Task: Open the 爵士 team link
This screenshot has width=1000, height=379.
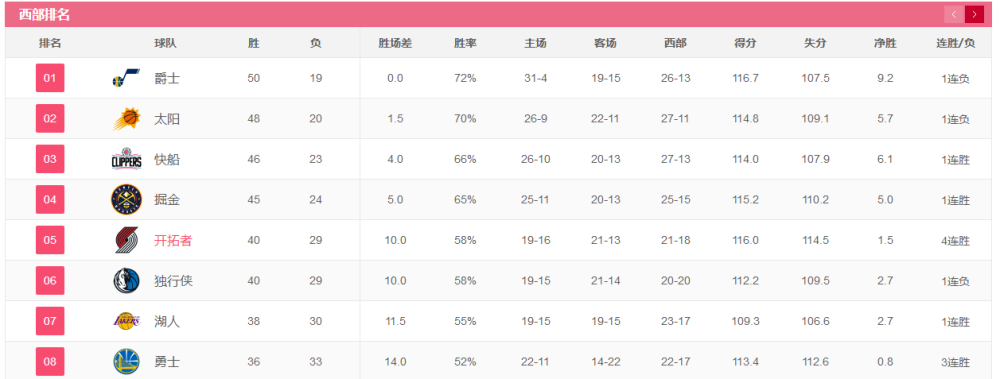Action: click(166, 78)
